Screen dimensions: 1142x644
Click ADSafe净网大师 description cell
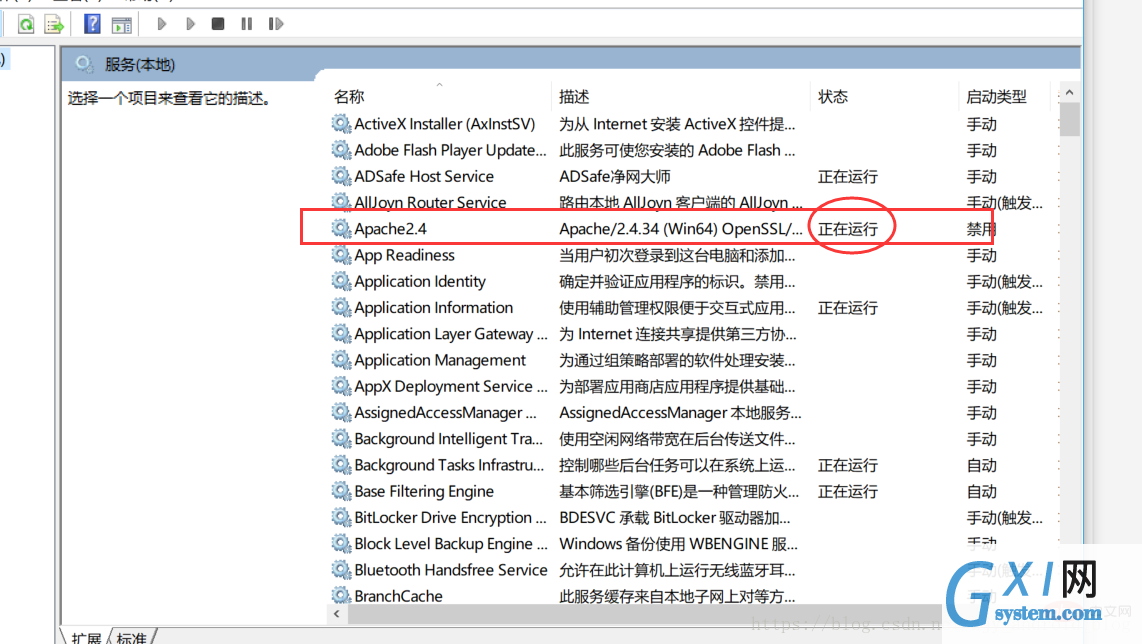pyautogui.click(x=615, y=176)
